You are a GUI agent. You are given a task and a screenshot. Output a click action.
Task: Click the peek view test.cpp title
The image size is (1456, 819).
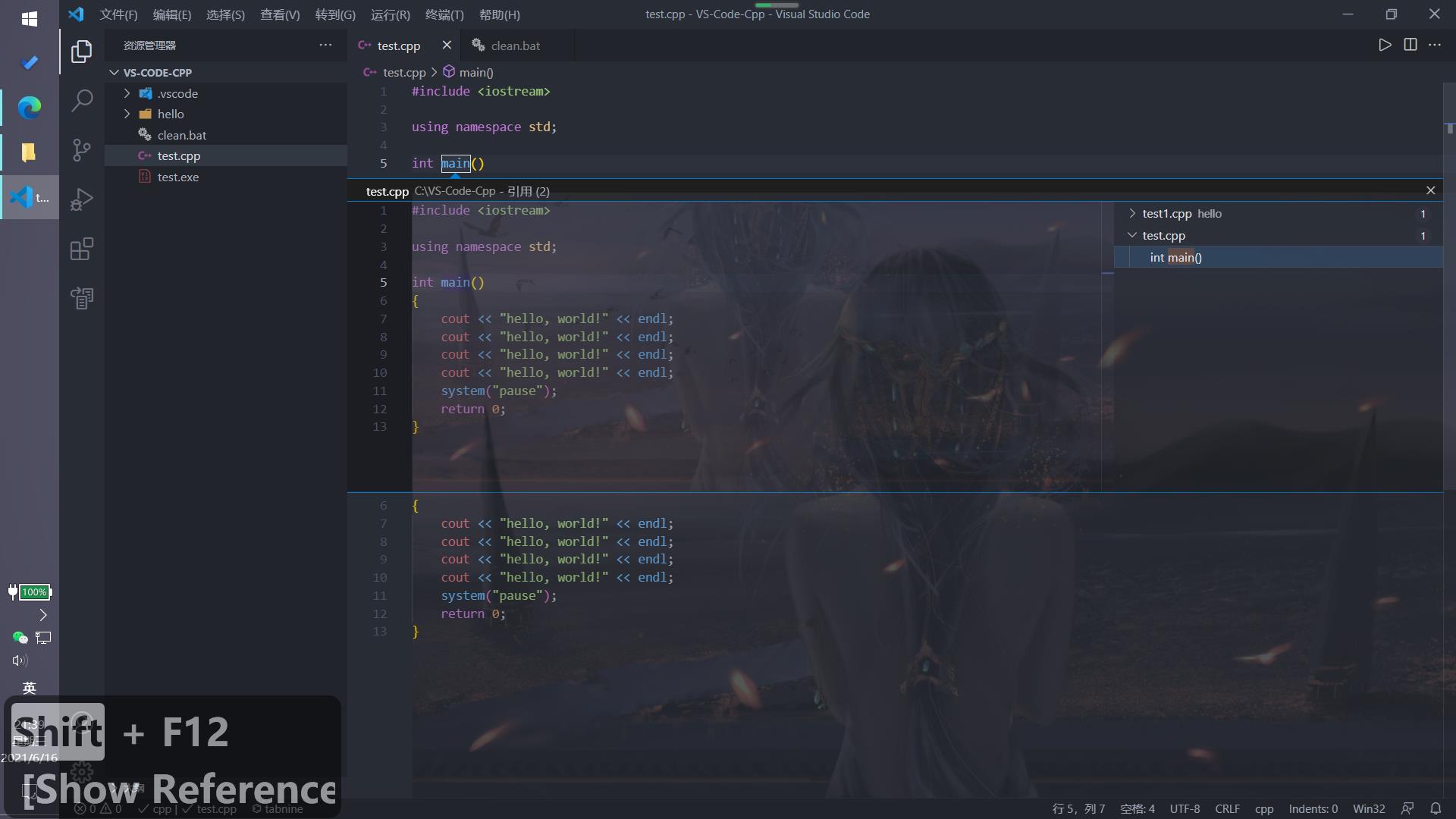tap(387, 191)
